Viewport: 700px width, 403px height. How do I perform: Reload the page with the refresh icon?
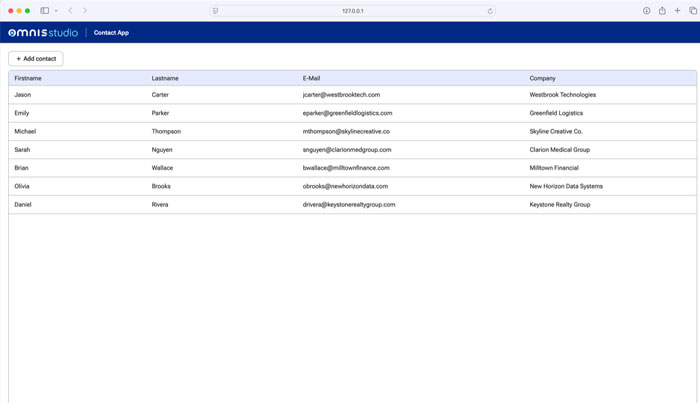[490, 11]
